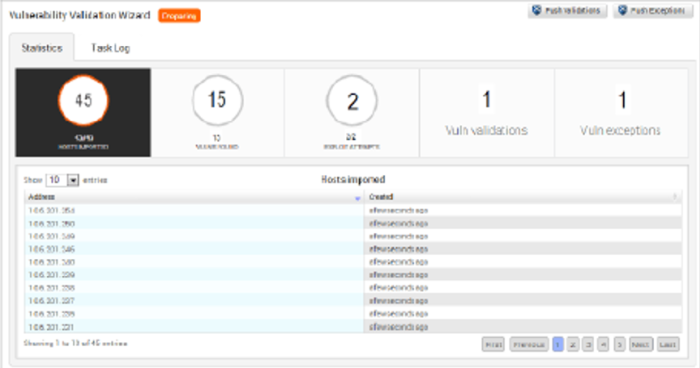Click the Next pagination button

pos(641,344)
